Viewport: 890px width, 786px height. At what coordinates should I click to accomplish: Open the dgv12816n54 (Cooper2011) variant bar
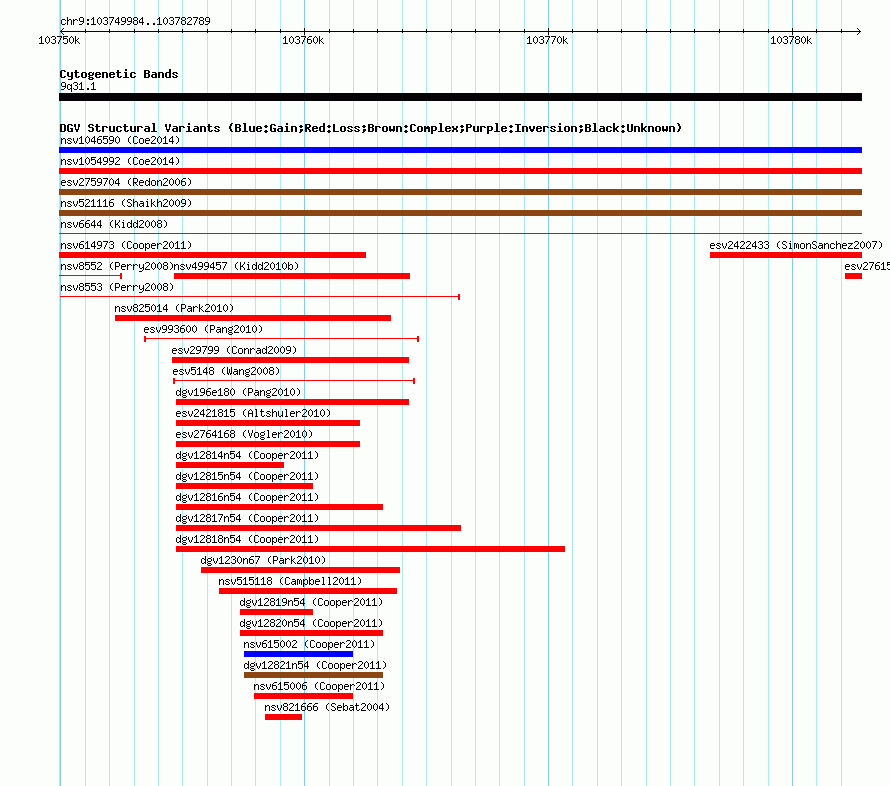[279, 507]
